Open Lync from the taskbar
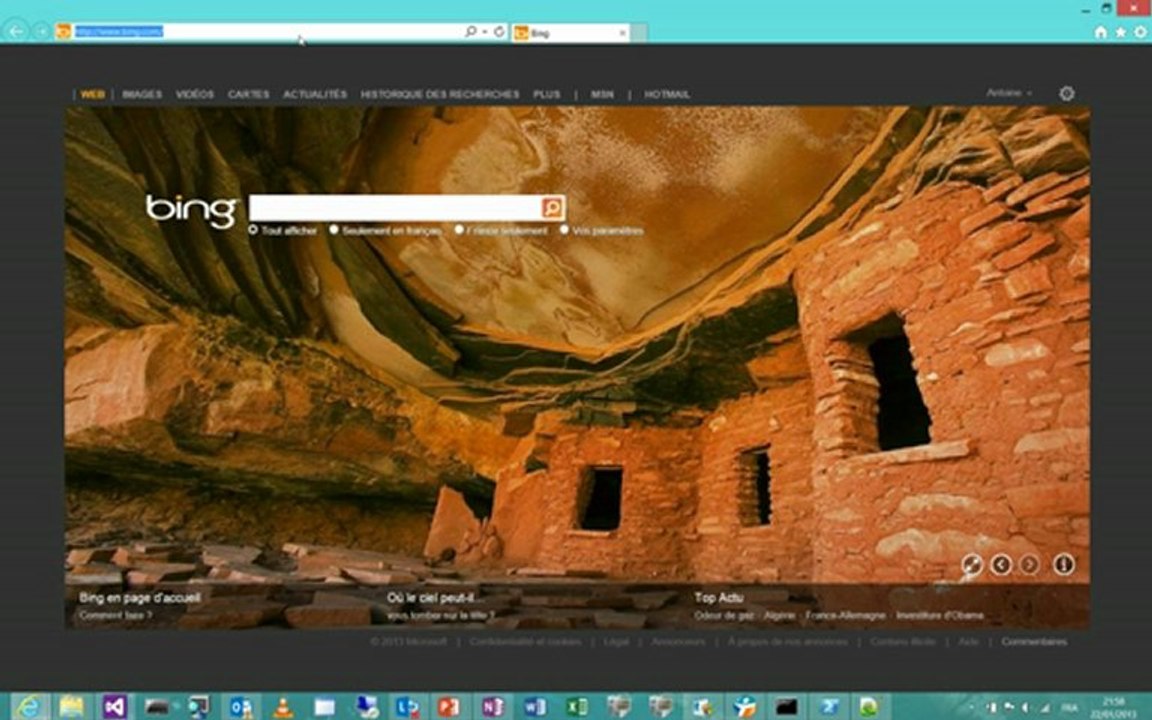This screenshot has height=720, width=1152. point(408,707)
